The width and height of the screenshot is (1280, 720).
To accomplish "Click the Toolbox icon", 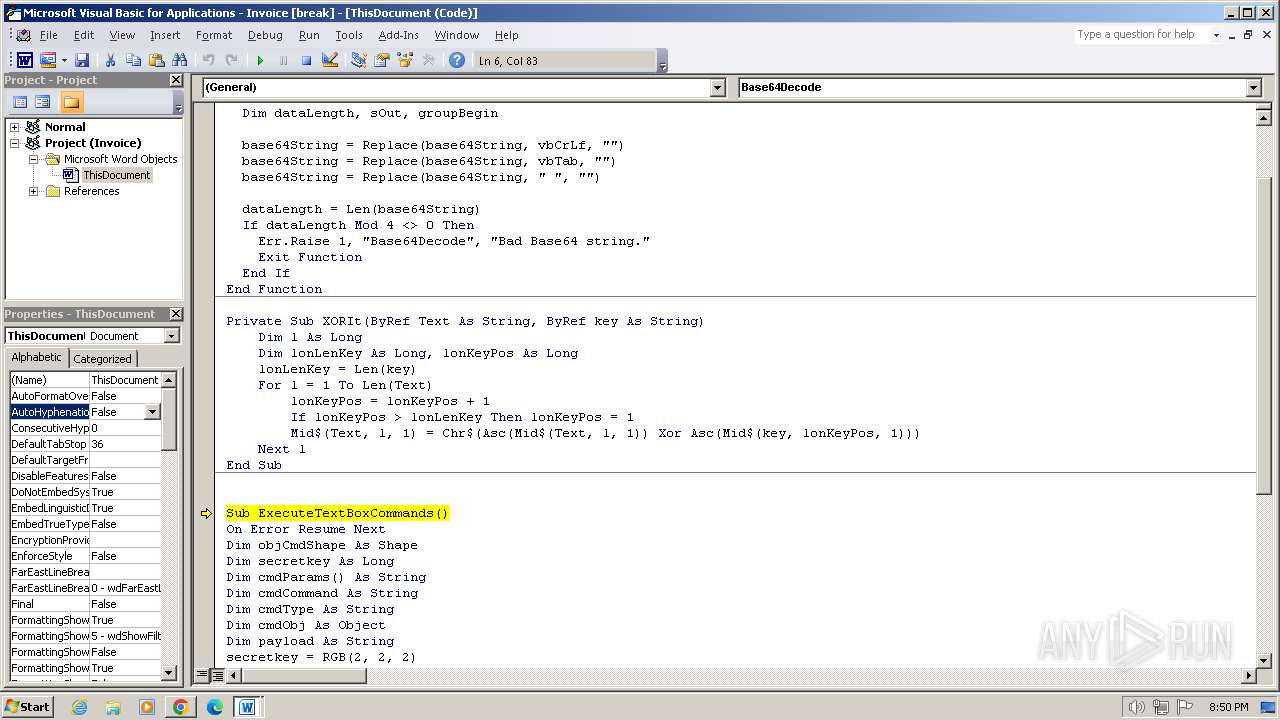I will pyautogui.click(x=428, y=61).
